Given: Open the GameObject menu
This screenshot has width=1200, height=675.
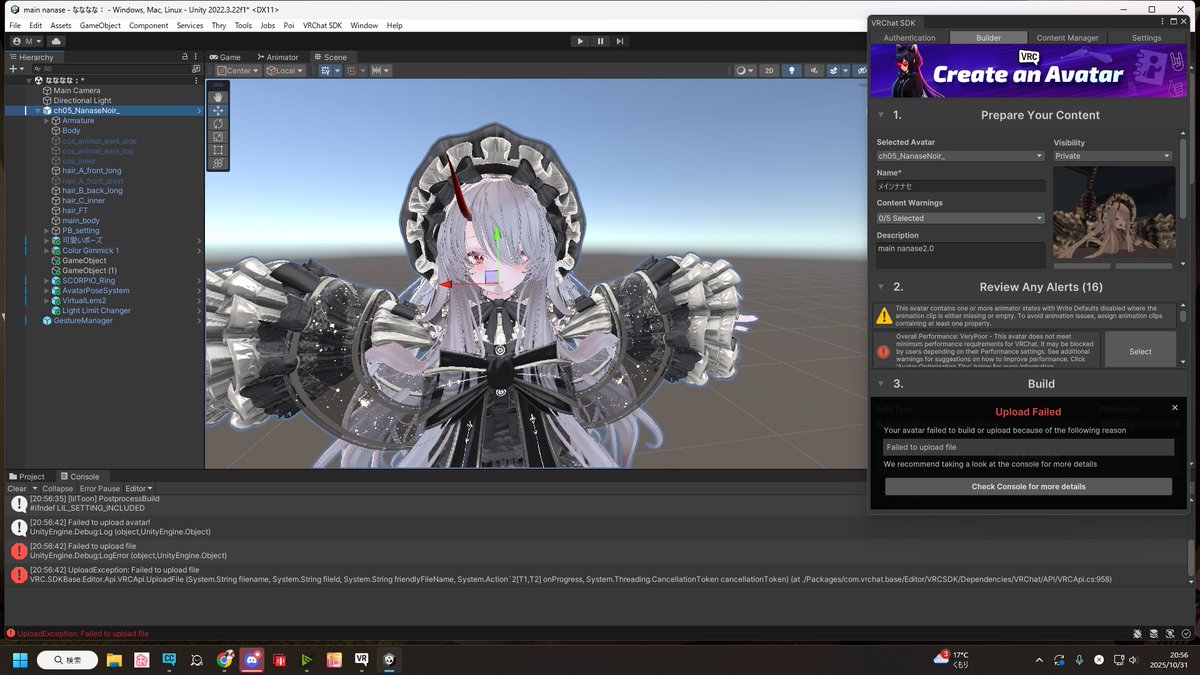Looking at the screenshot, I should pyautogui.click(x=100, y=25).
